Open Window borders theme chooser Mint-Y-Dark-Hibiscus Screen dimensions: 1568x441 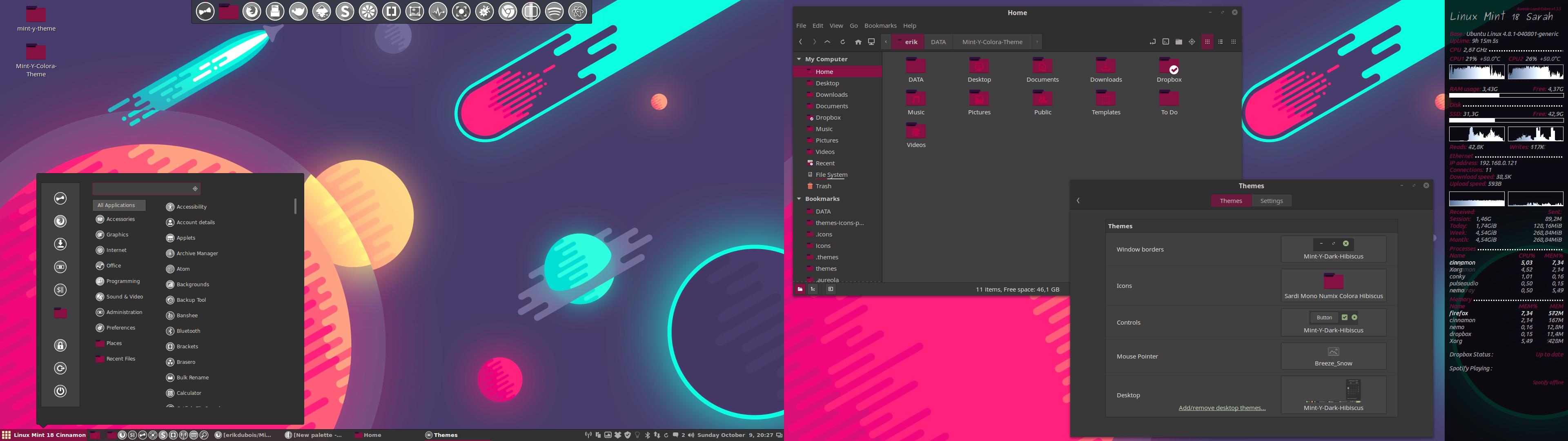pos(1333,249)
